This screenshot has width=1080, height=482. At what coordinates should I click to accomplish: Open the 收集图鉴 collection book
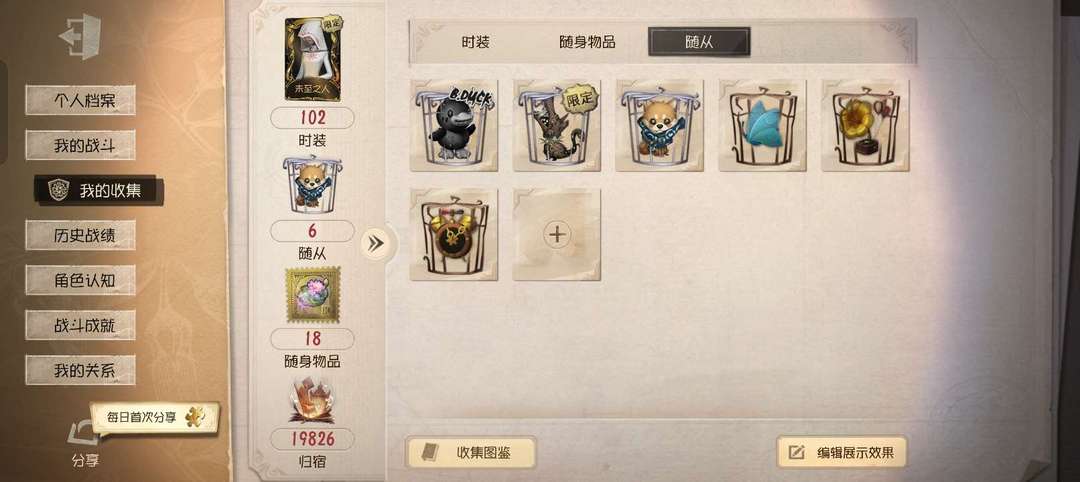click(470, 453)
